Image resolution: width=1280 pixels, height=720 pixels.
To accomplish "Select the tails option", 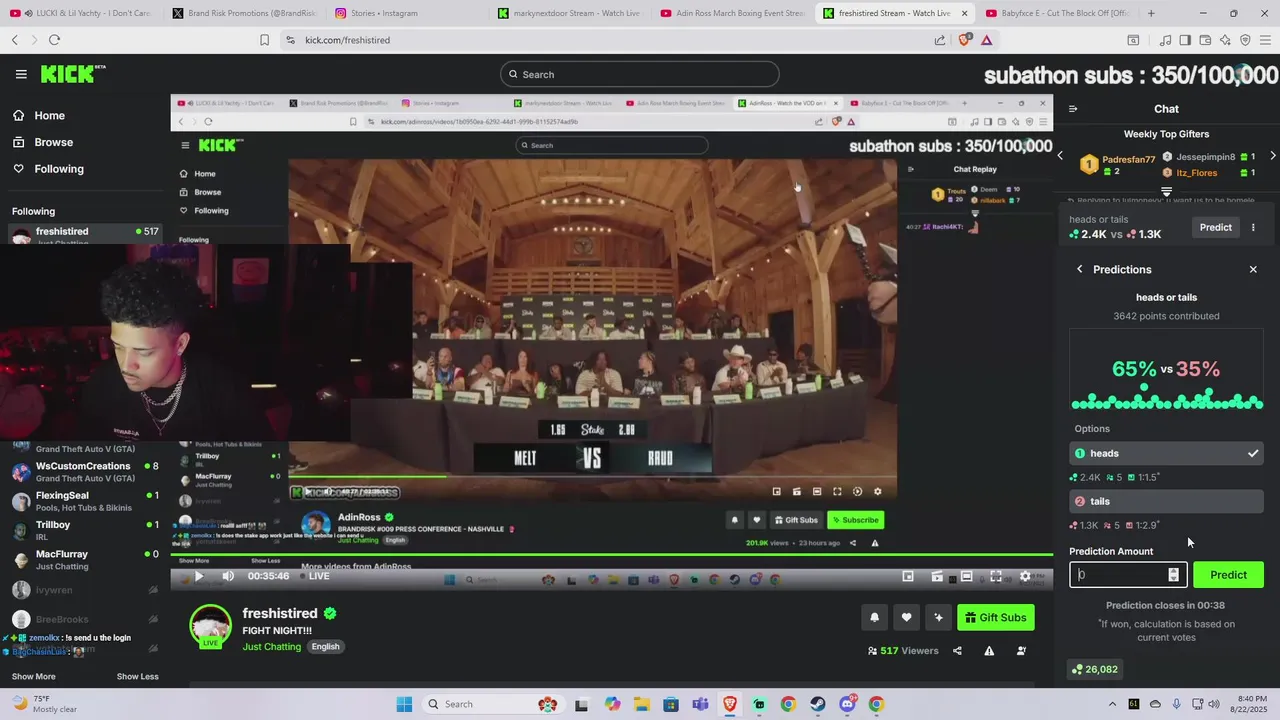I will 1166,501.
